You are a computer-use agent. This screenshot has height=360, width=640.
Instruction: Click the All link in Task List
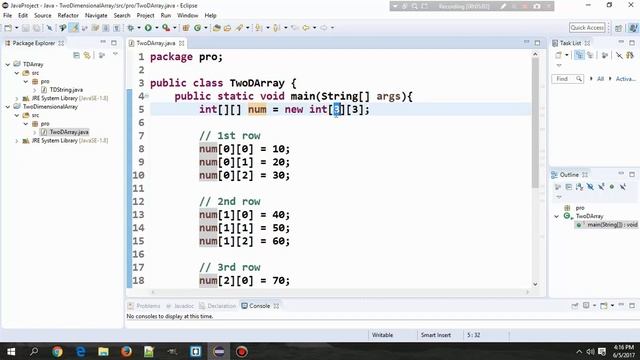600,79
